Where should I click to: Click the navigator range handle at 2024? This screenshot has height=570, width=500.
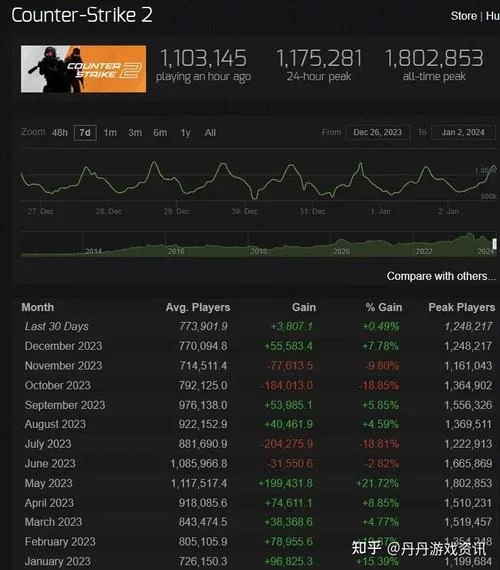pos(494,244)
